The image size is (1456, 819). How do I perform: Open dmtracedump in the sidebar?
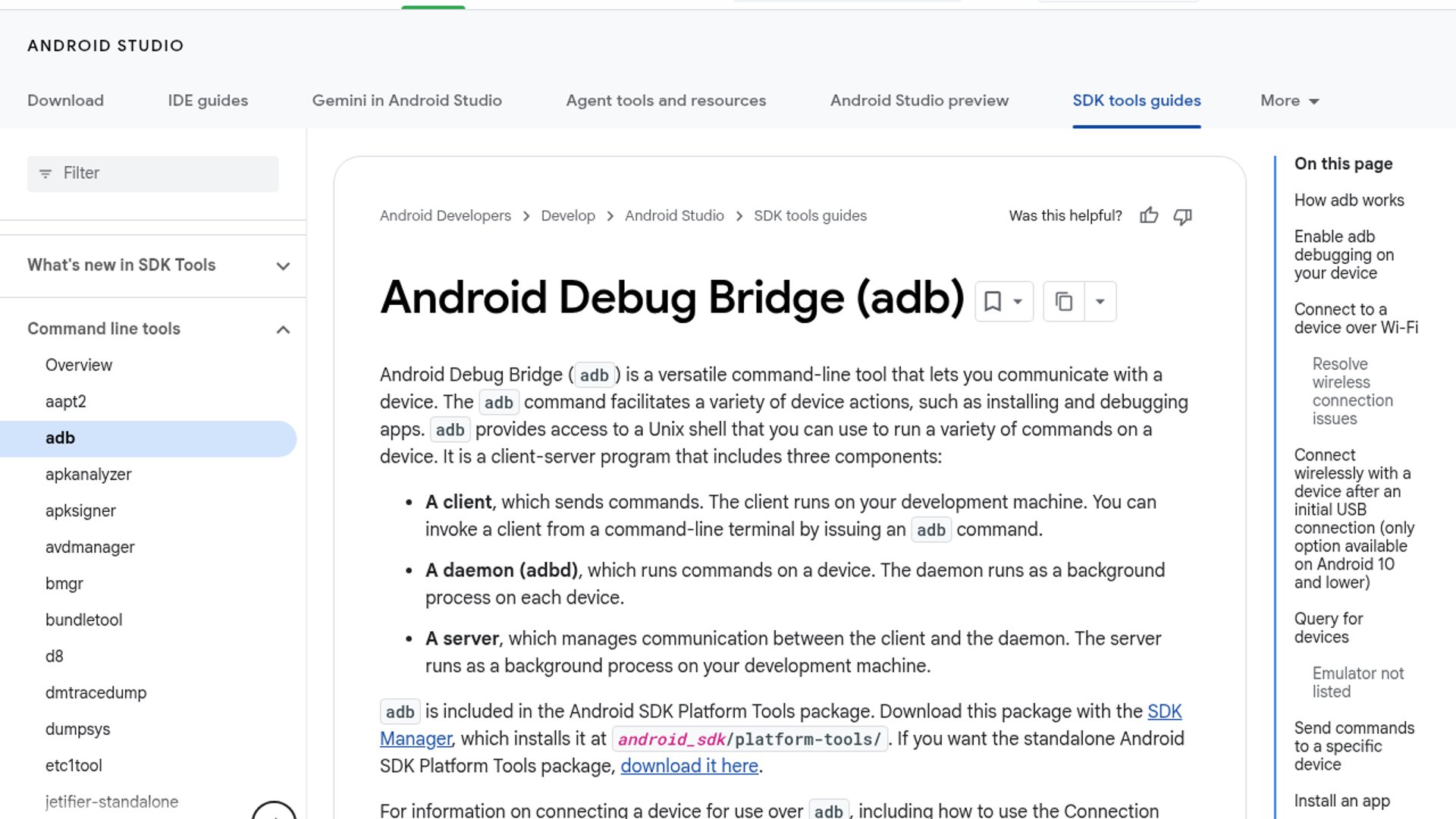96,693
